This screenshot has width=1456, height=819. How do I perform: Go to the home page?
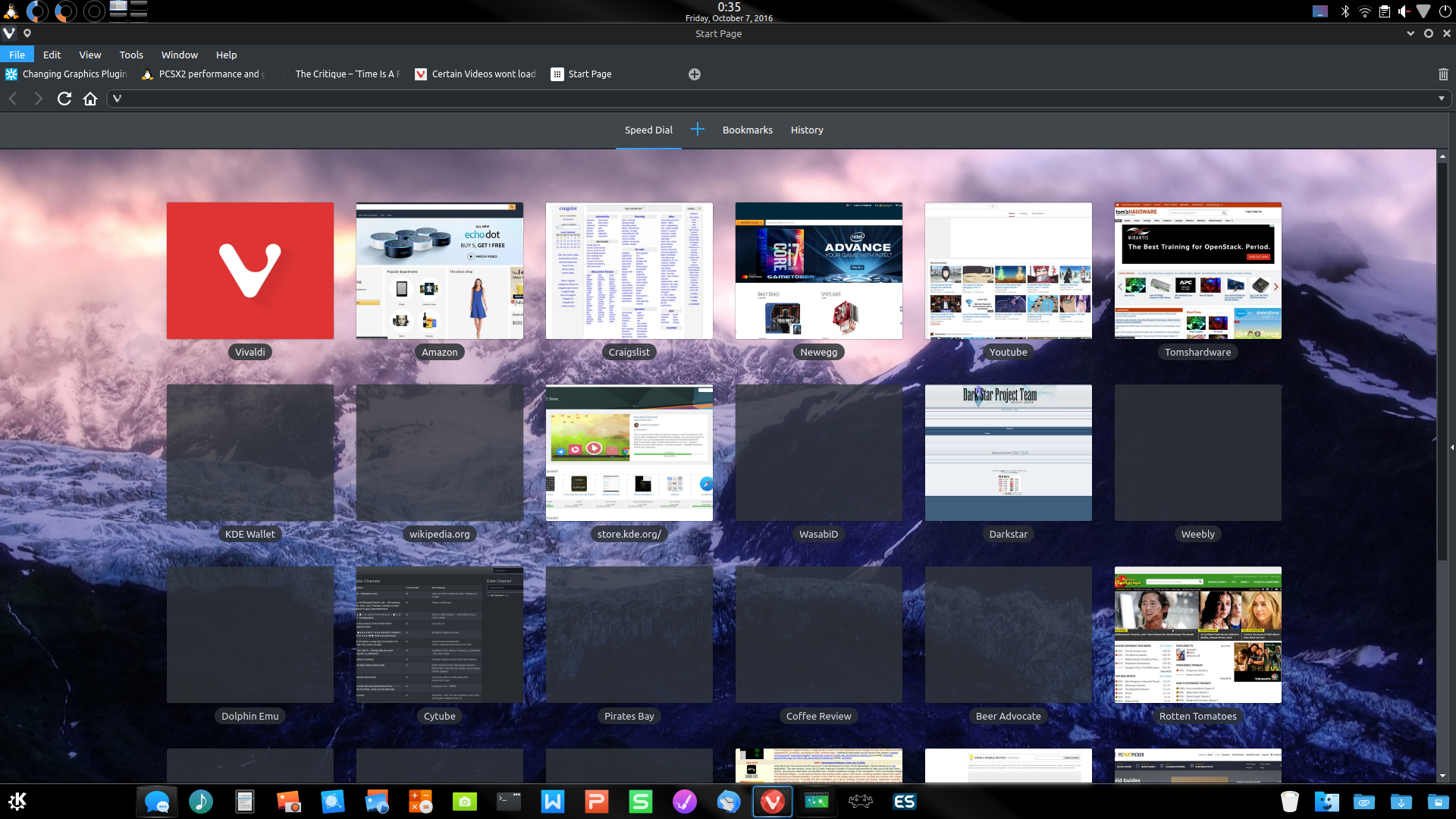[90, 99]
